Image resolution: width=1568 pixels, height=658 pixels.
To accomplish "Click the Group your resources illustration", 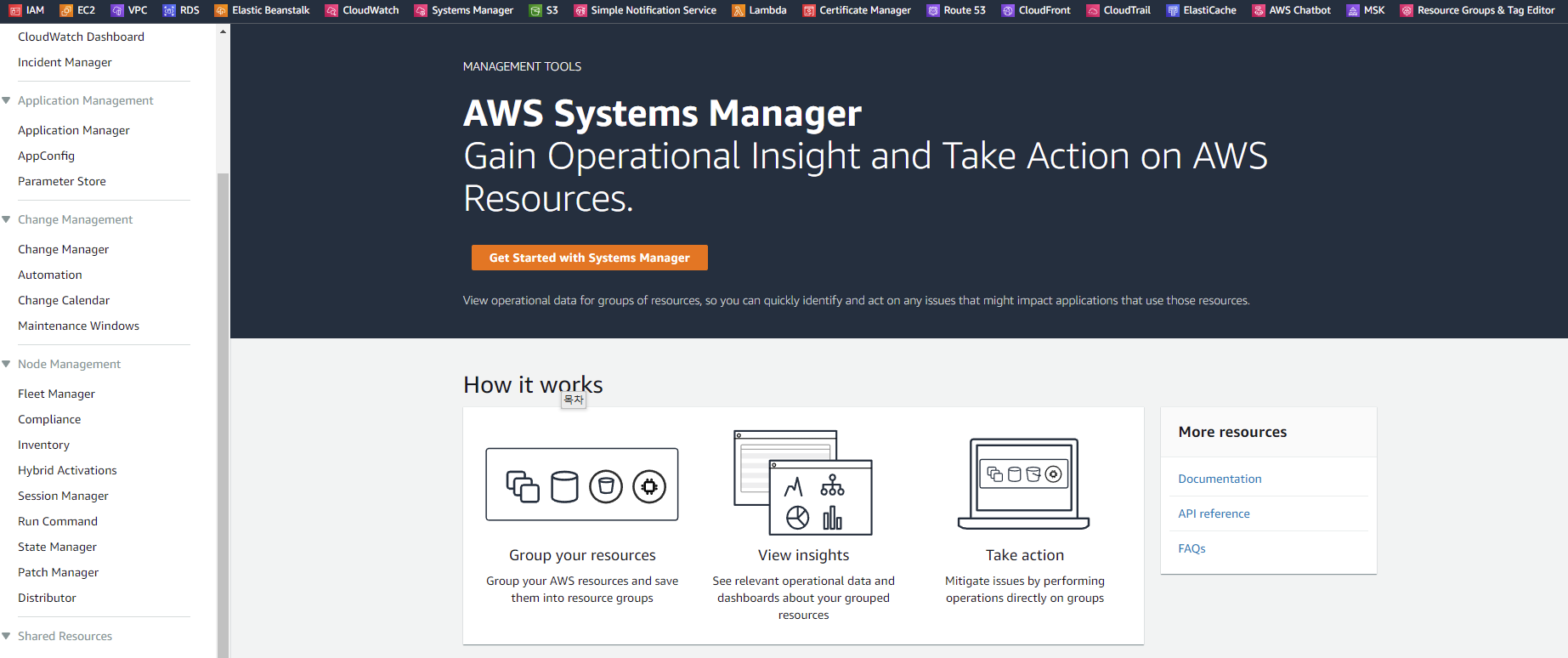I will (x=582, y=485).
